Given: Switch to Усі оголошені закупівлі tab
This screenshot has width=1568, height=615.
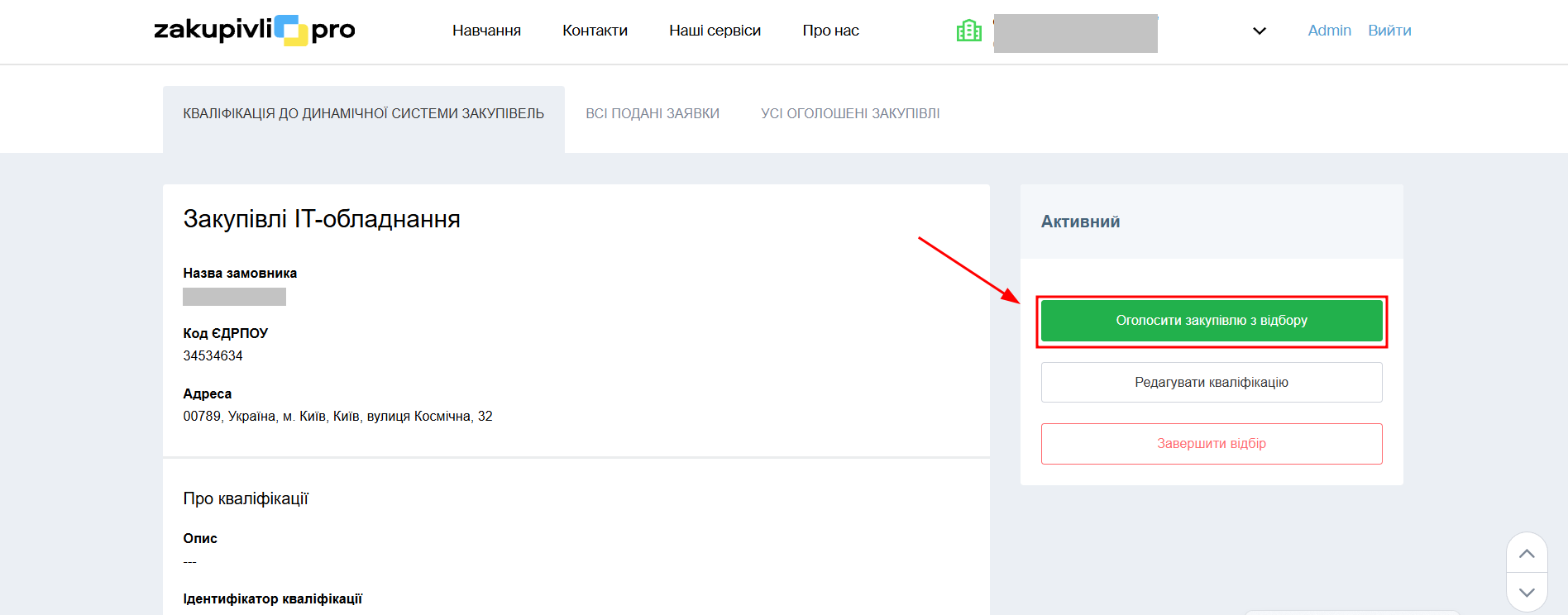Looking at the screenshot, I should tap(850, 114).
